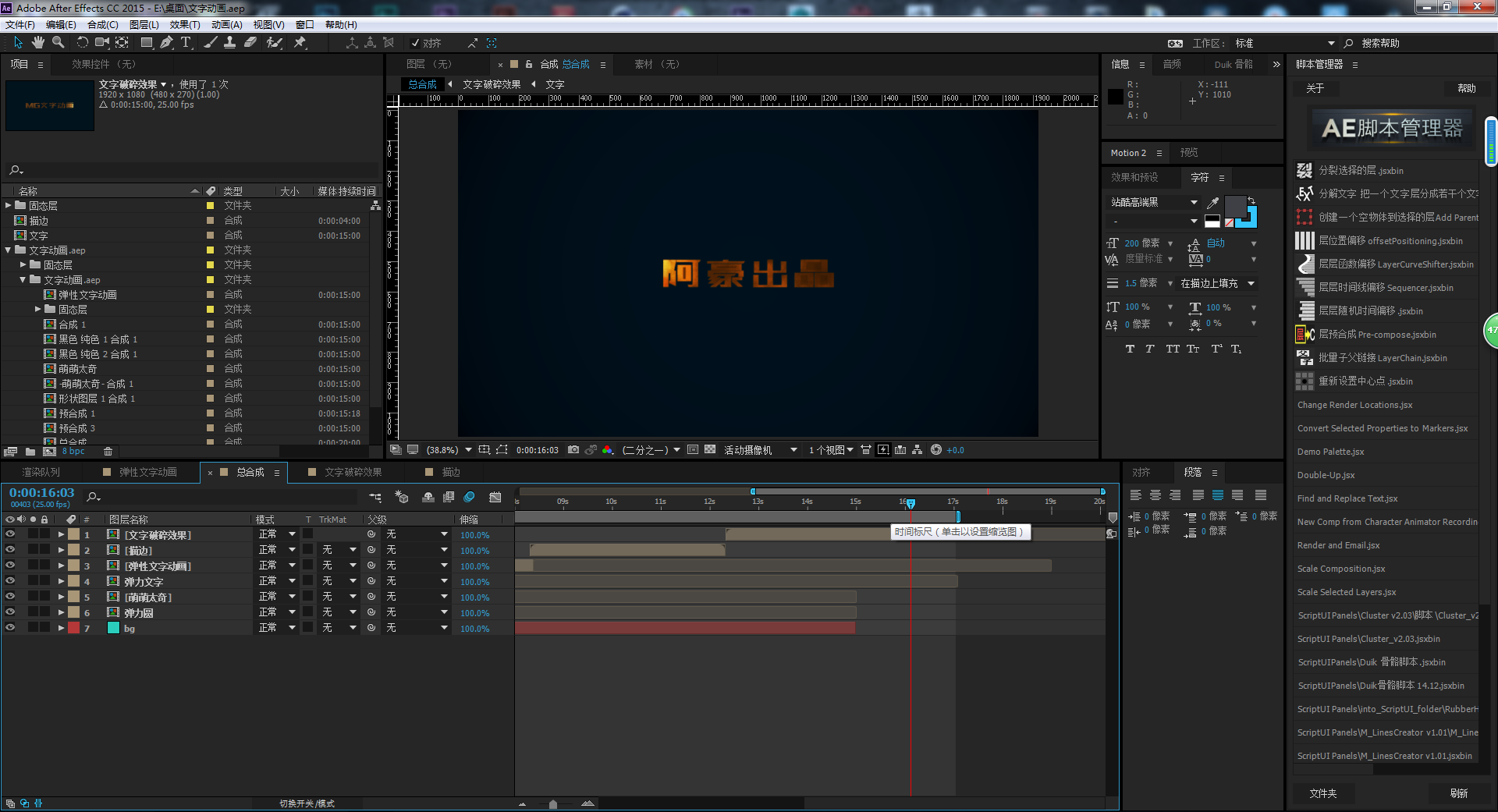Open the 活动摄像机 camera view dropdown
Viewport: 1498px width, 812px height.
pyautogui.click(x=759, y=450)
